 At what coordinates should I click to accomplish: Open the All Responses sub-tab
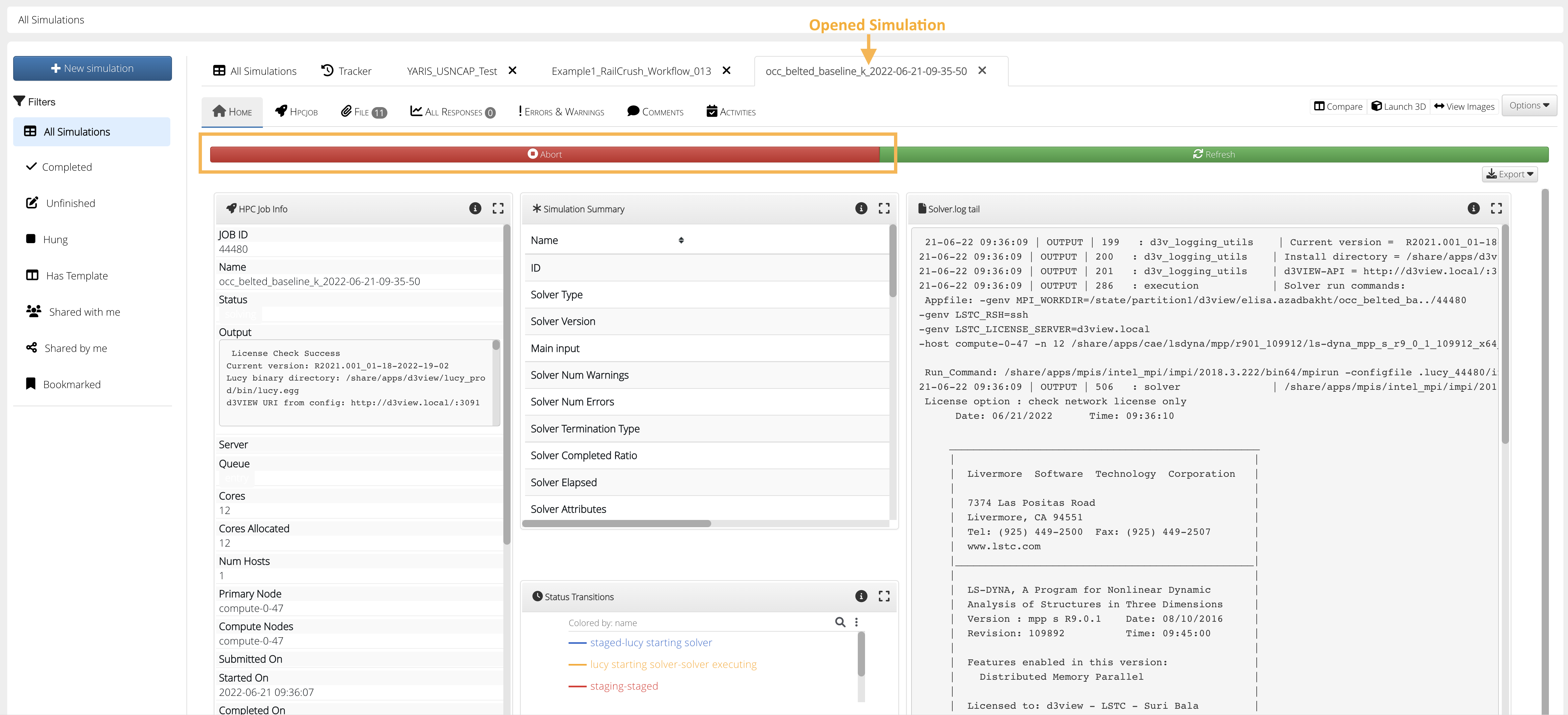pyautogui.click(x=453, y=111)
